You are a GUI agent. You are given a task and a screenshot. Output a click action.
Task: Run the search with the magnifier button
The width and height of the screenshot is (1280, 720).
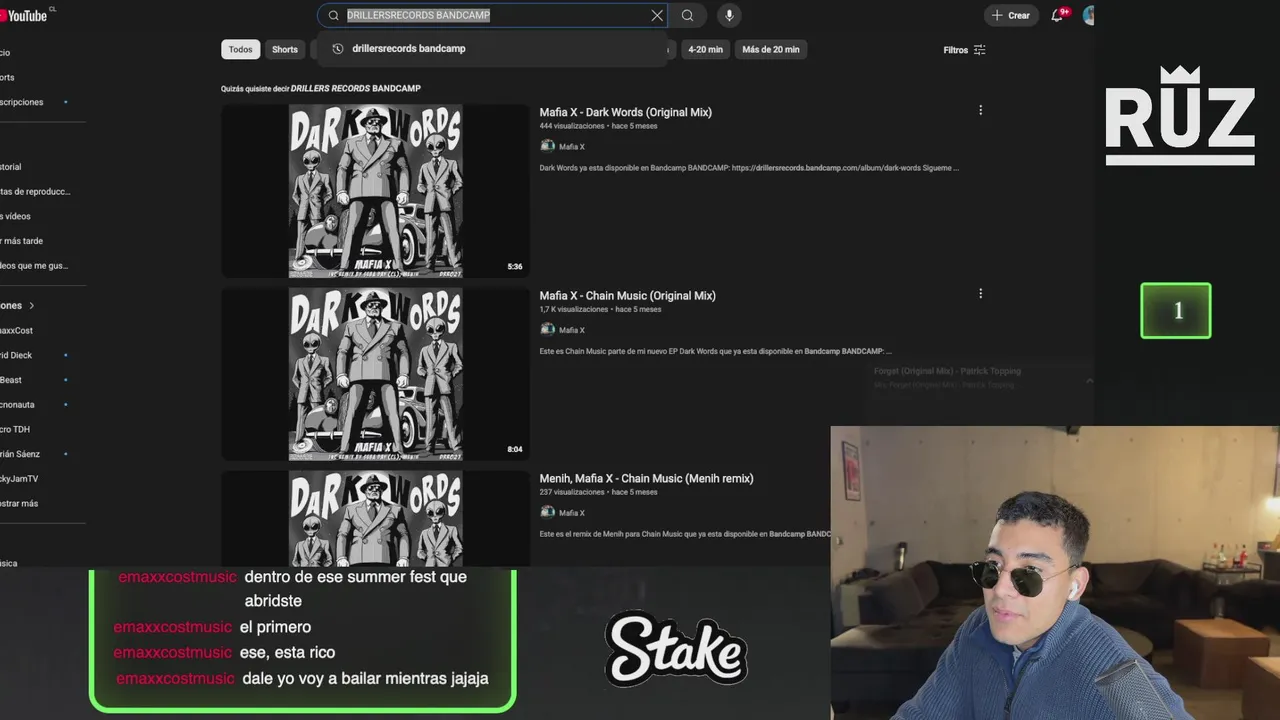click(x=687, y=15)
